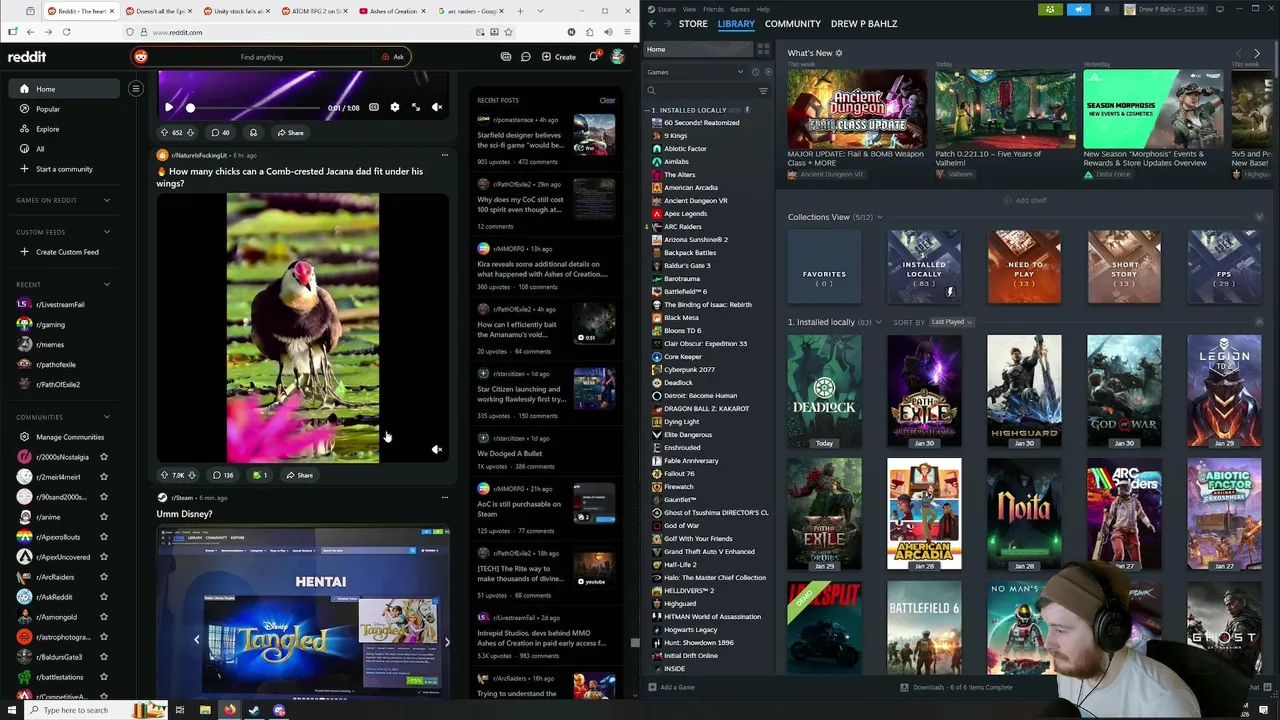Viewport: 1280px width, 720px height.
Task: Open video settings gear in Reddit player
Action: coord(394,107)
